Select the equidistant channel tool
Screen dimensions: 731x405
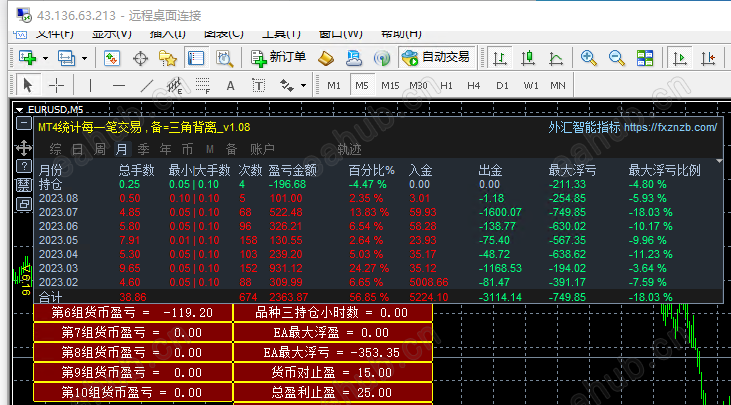click(175, 85)
